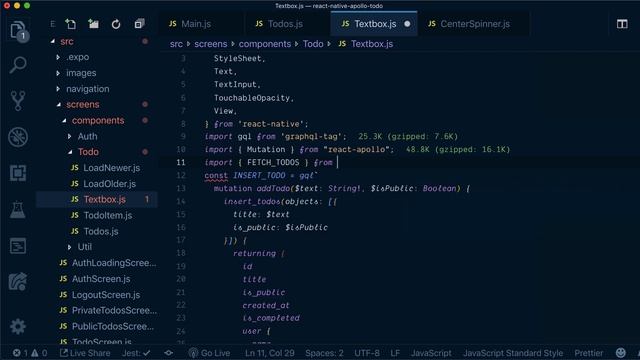Viewport: 640px width, 360px height.
Task: Open PublicTodosScreen file in explorer
Action: [x=113, y=327]
